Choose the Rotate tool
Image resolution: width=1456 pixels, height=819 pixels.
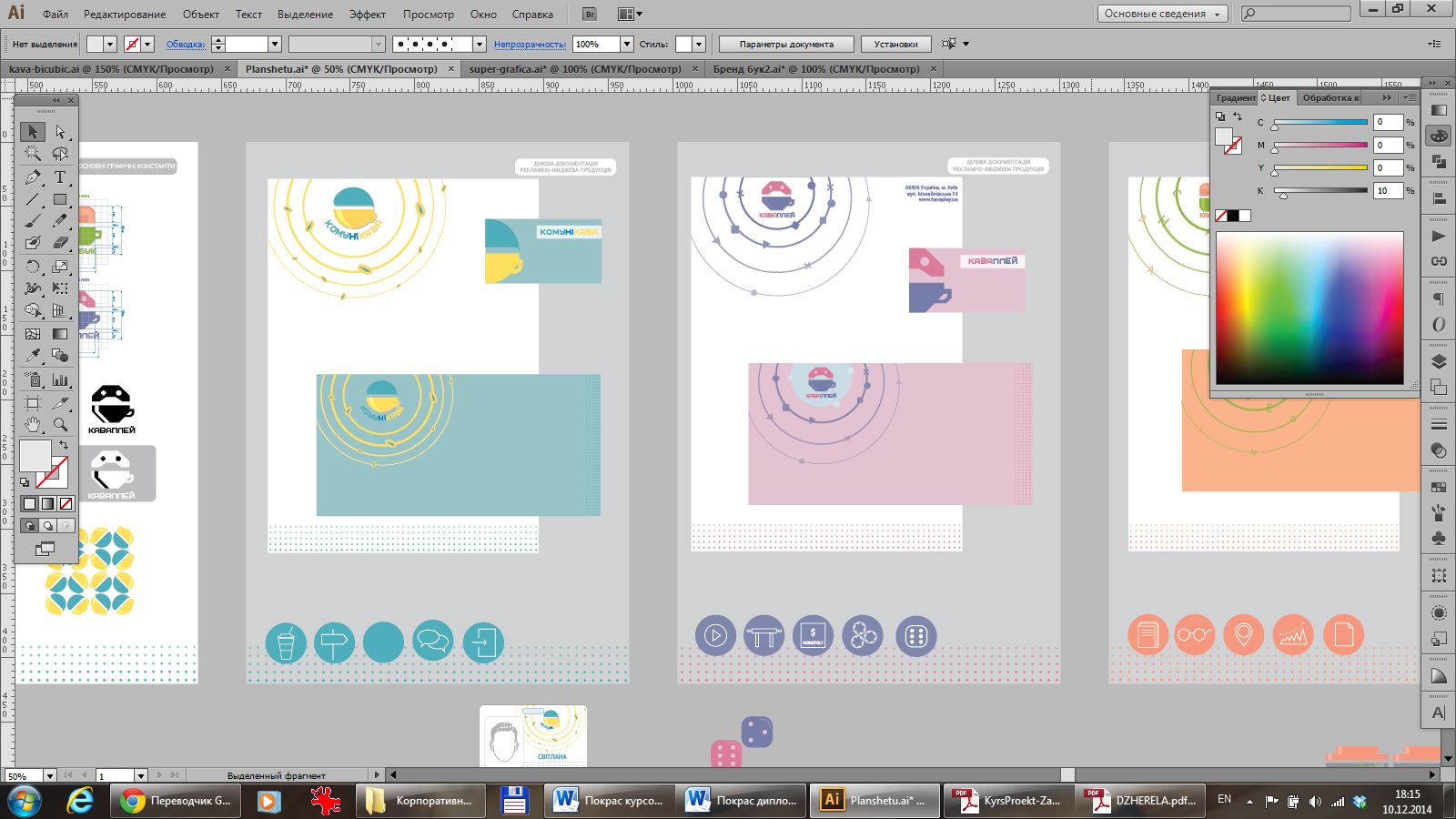point(33,267)
